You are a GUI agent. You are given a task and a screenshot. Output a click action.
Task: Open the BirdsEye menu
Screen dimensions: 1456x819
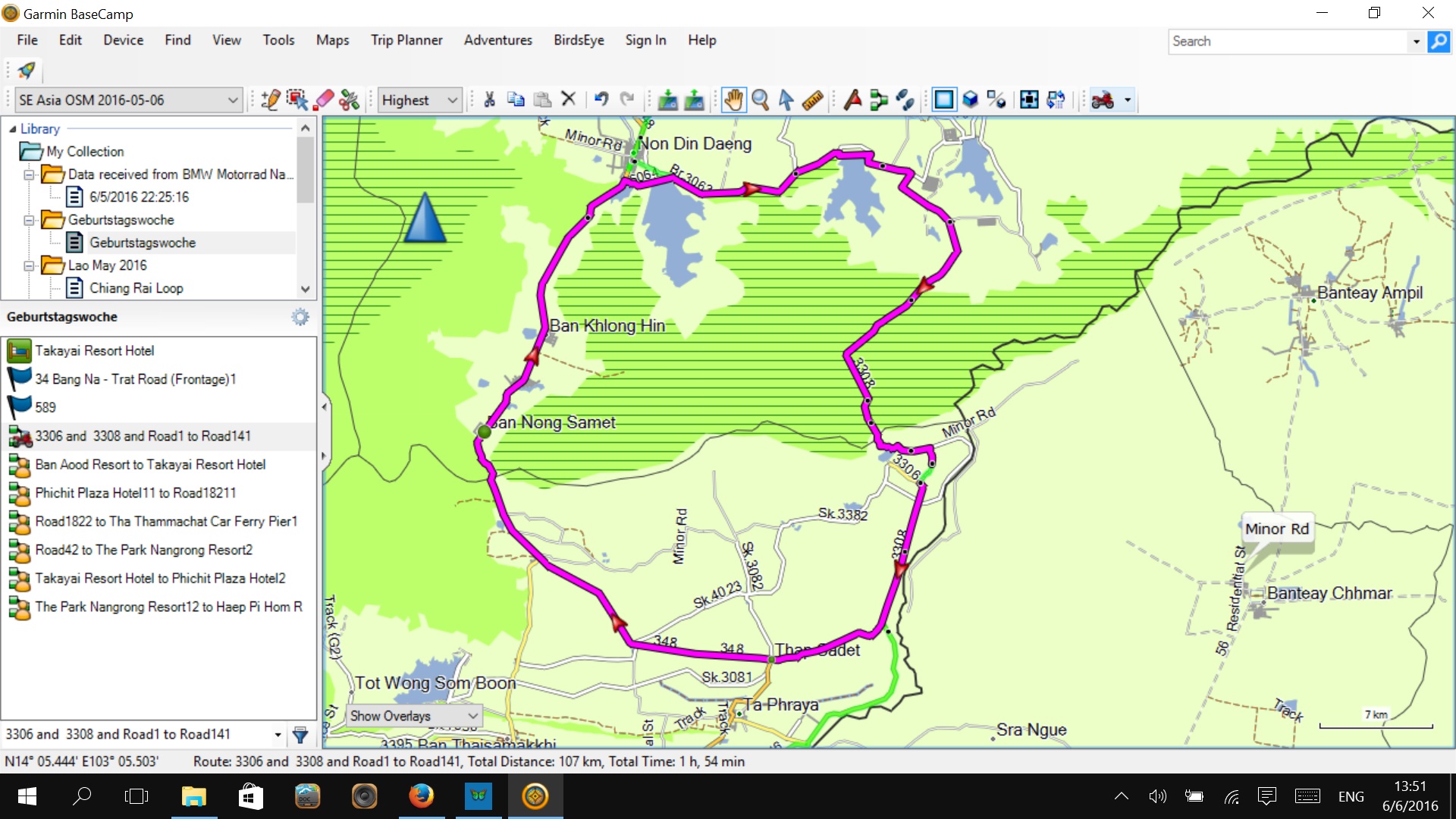(579, 40)
